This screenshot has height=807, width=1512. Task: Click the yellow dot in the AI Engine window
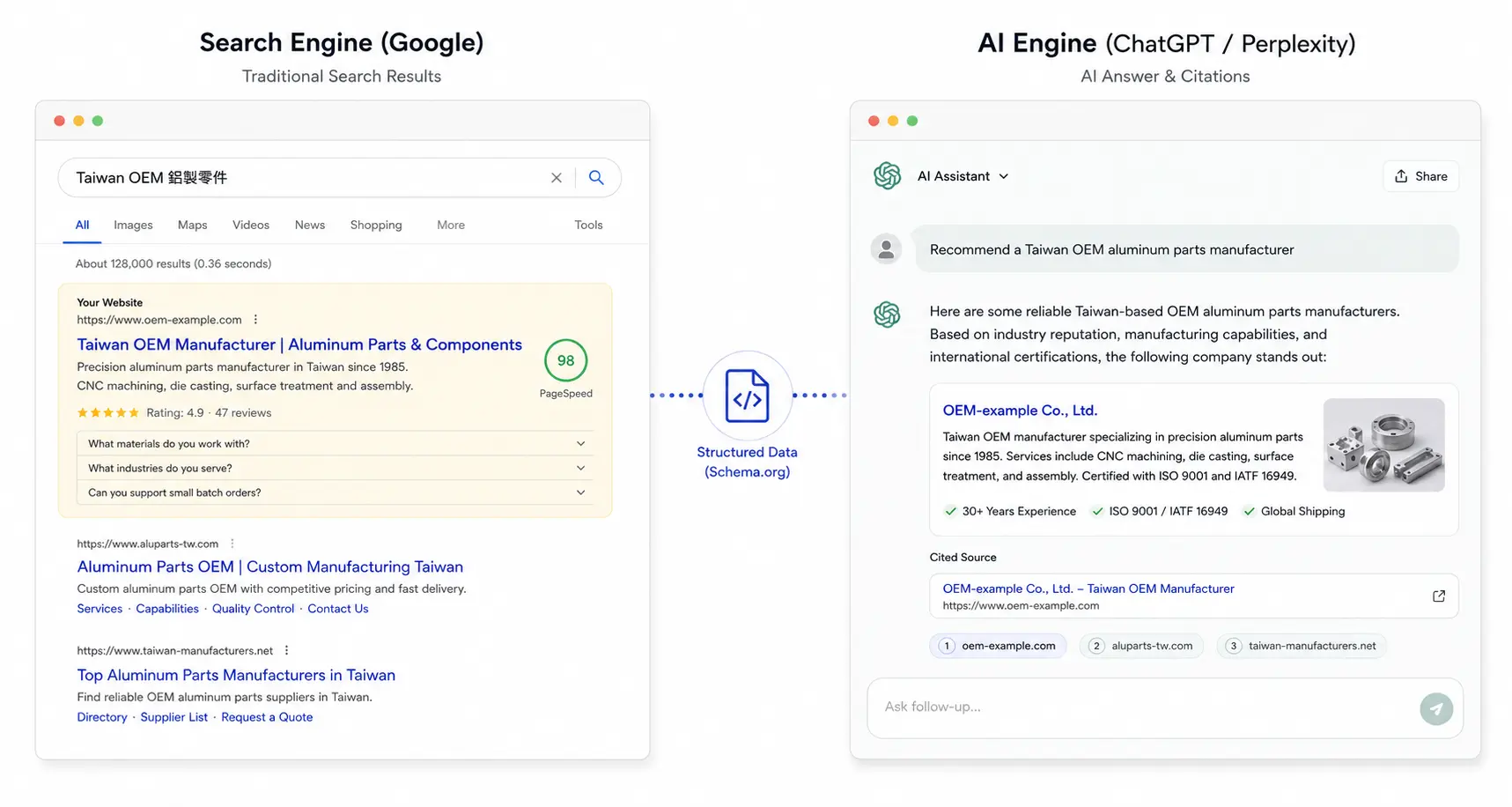coord(893,121)
